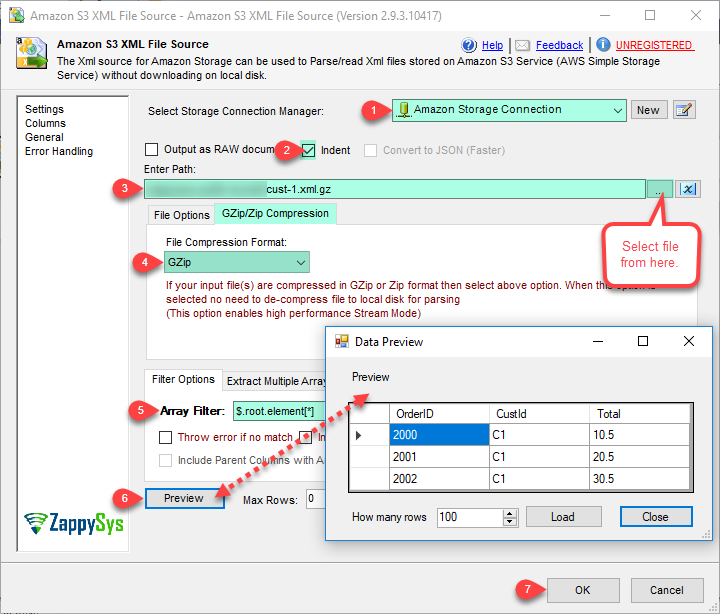
Task: Select Columns in left panel
Action: point(45,123)
